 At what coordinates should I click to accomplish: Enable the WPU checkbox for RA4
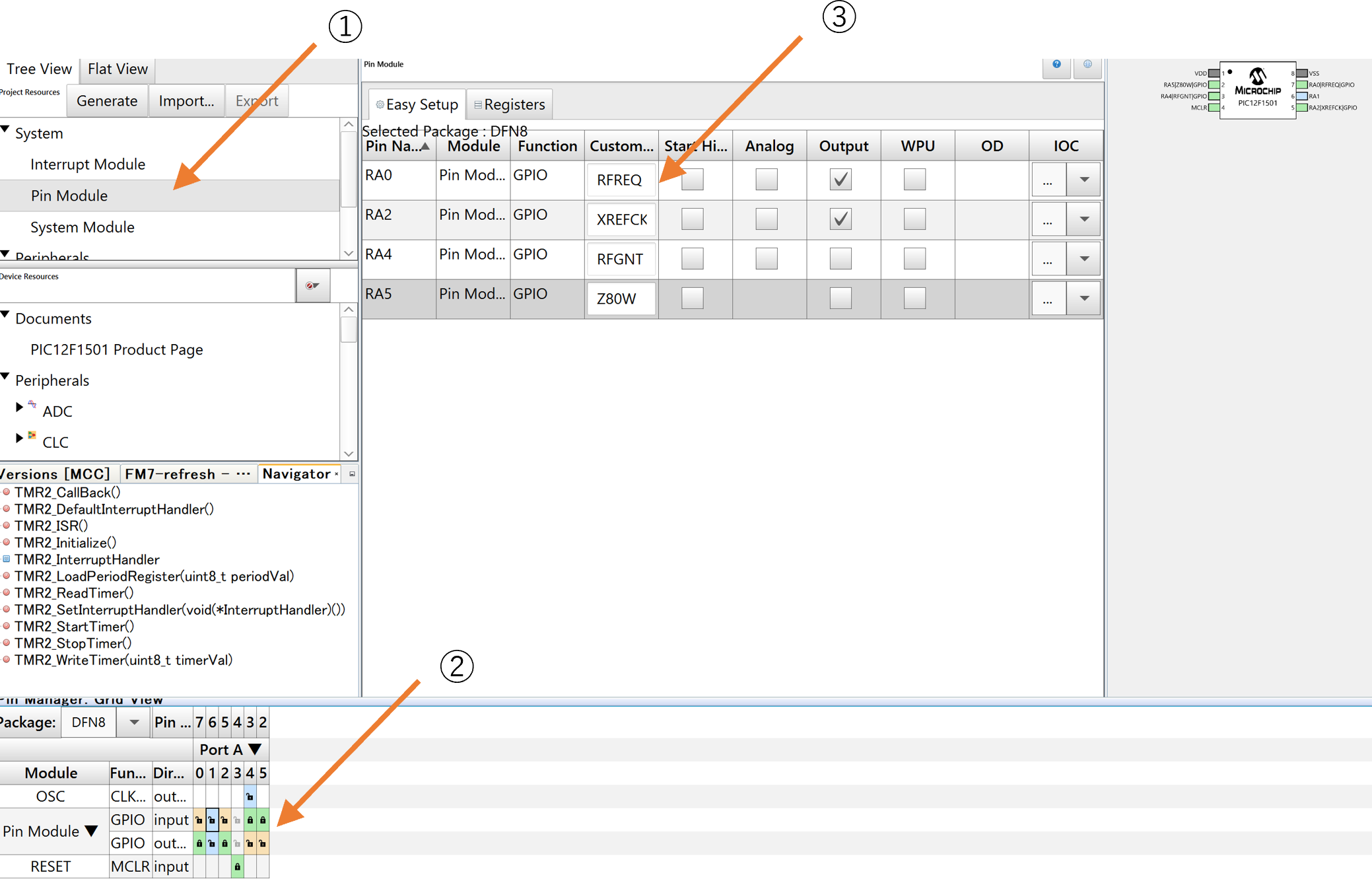click(x=914, y=258)
